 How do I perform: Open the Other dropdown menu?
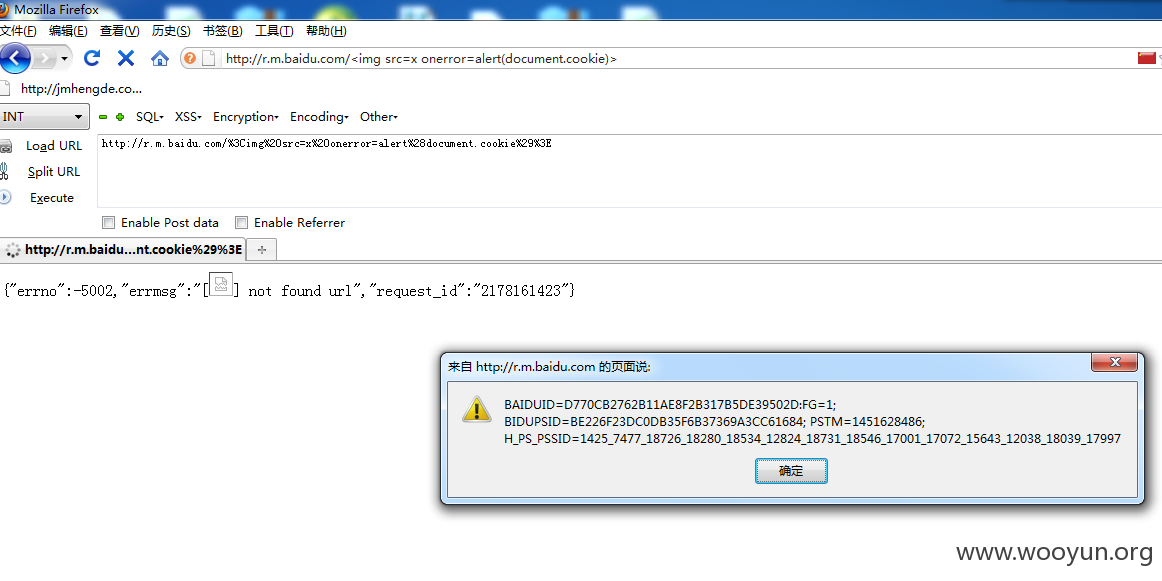379,117
